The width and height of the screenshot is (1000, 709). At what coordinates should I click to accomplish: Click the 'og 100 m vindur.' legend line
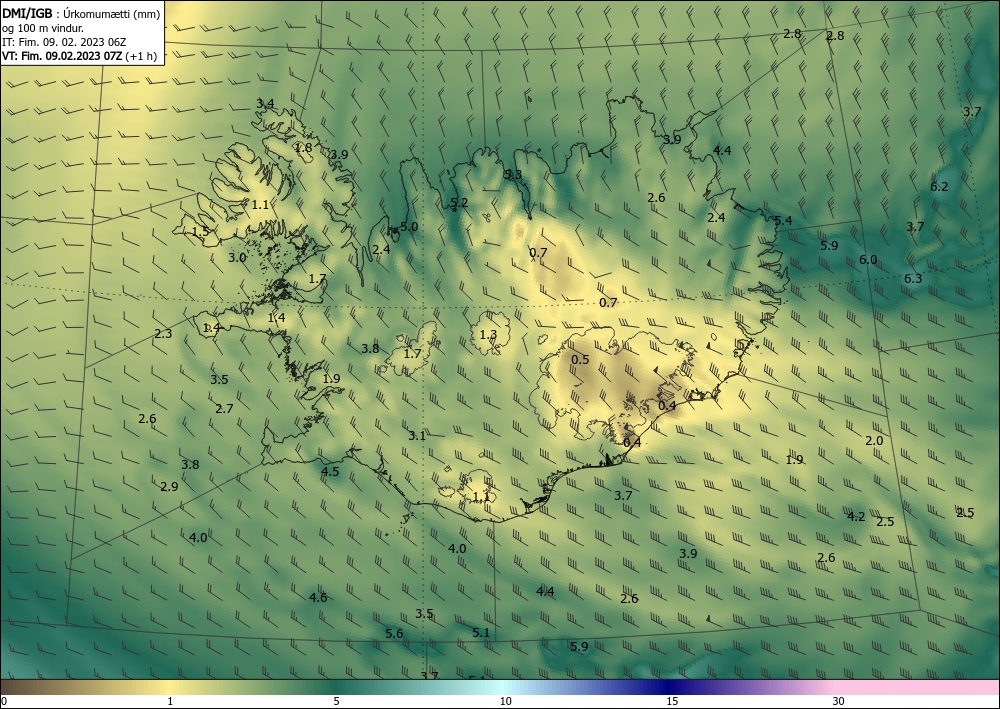pos(43,28)
